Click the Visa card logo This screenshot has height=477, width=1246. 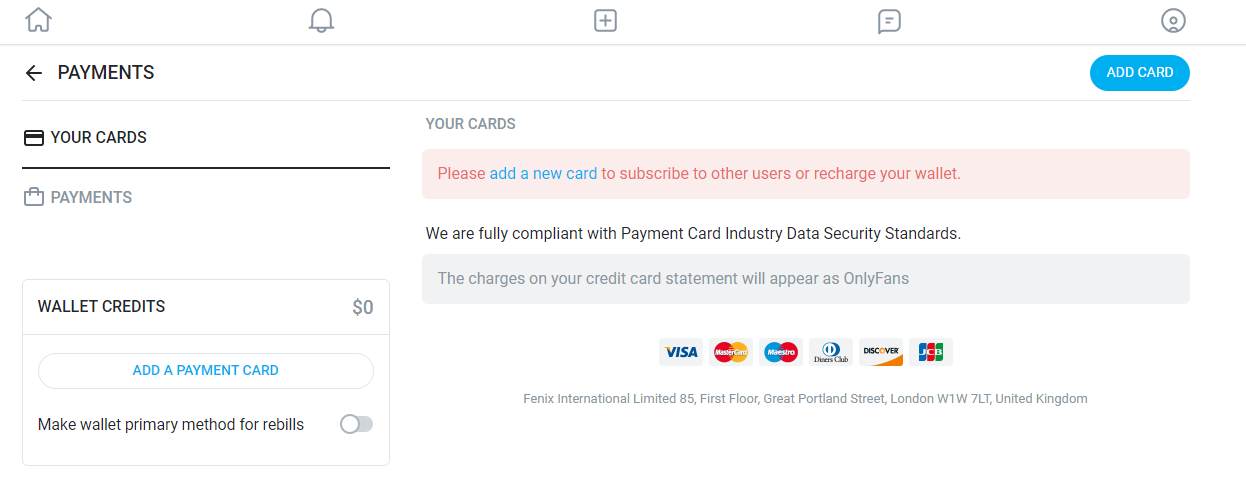(x=681, y=352)
